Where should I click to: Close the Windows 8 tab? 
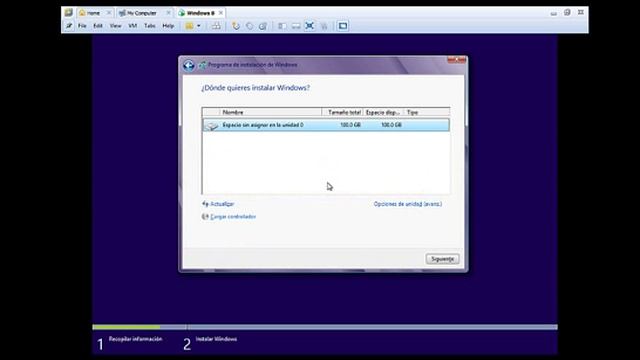click(221, 13)
